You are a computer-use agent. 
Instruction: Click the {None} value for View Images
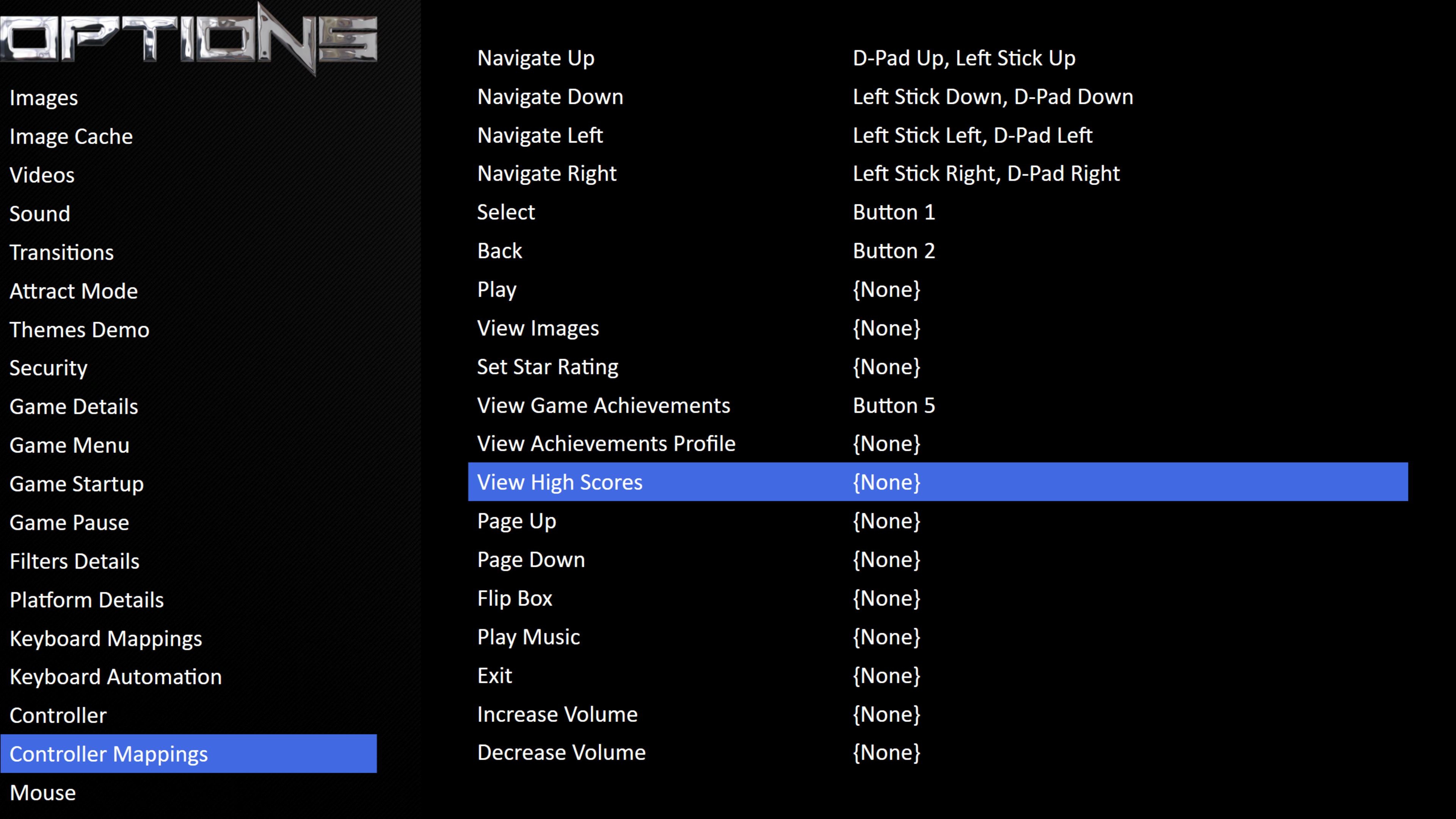pos(887,328)
